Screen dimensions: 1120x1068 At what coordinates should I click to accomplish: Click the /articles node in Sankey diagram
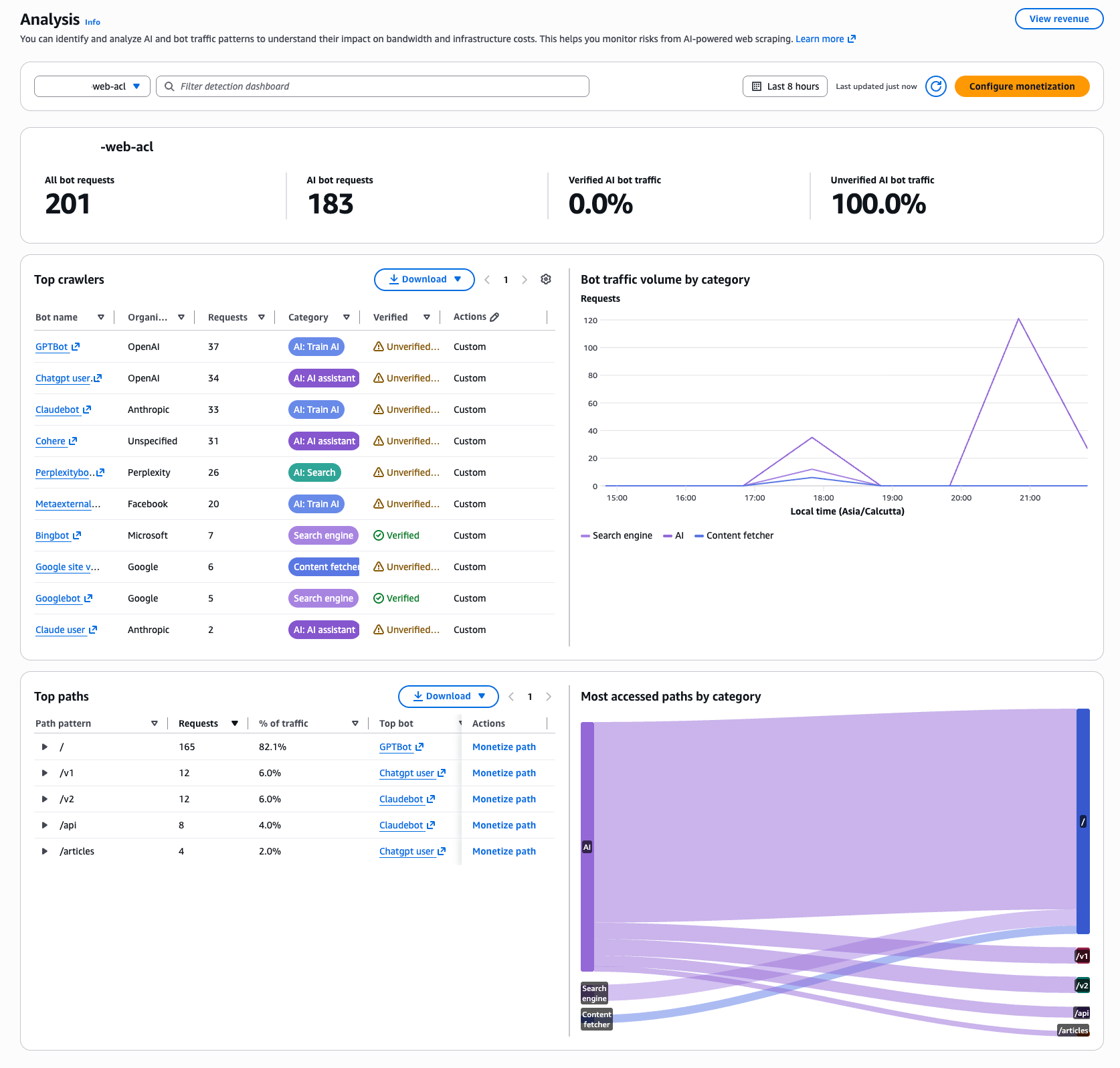point(1073,1031)
